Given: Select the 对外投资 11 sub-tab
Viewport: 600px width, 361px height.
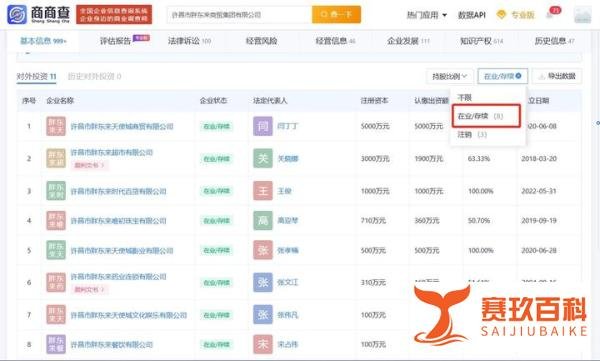Looking at the screenshot, I should coord(36,76).
